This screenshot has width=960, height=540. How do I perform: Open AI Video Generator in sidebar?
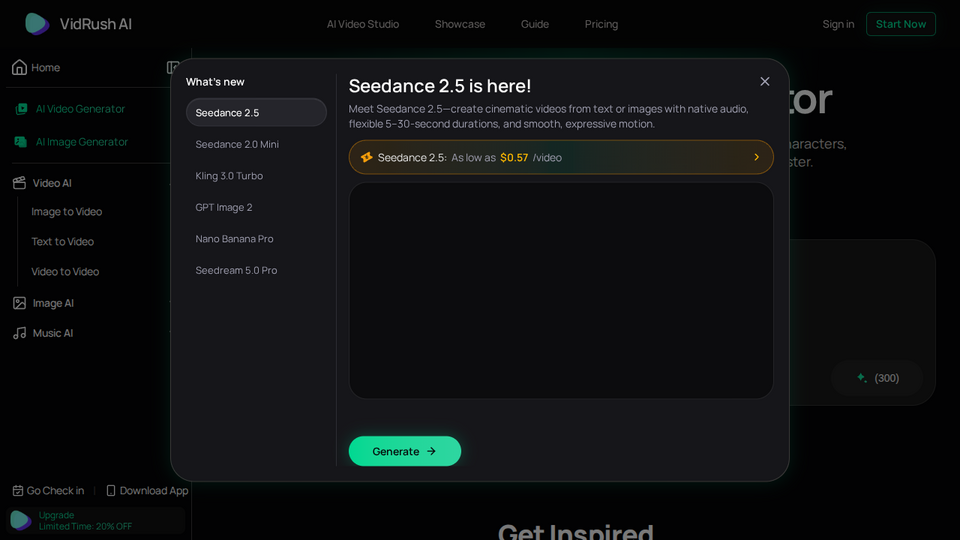70,109
